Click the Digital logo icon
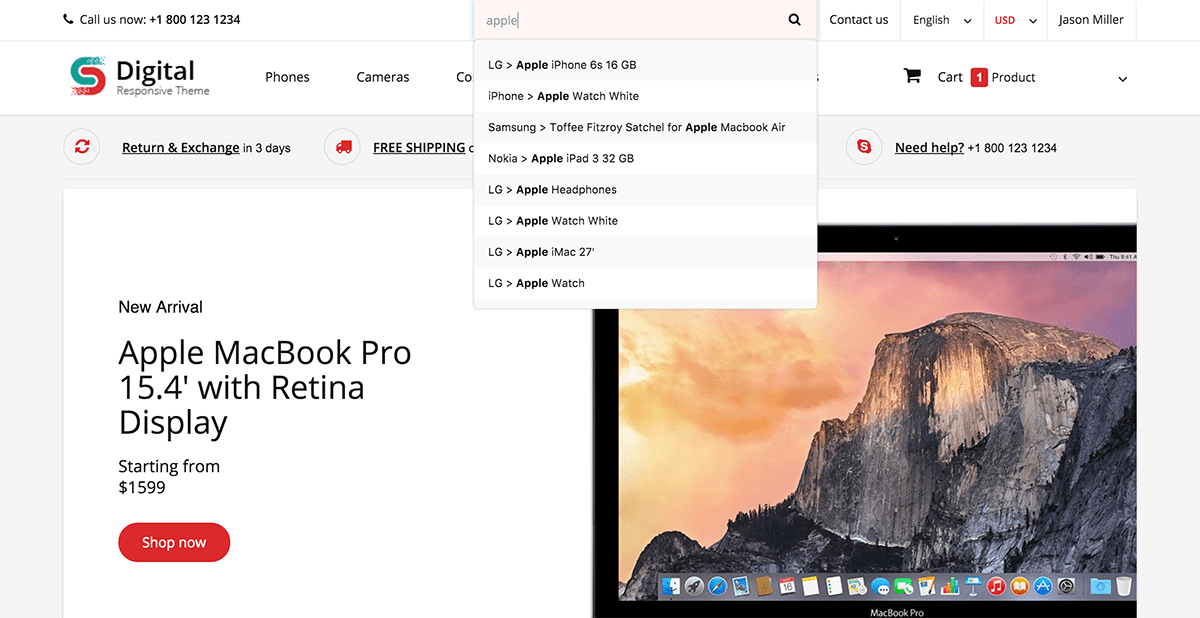The image size is (1200, 618). click(88, 76)
